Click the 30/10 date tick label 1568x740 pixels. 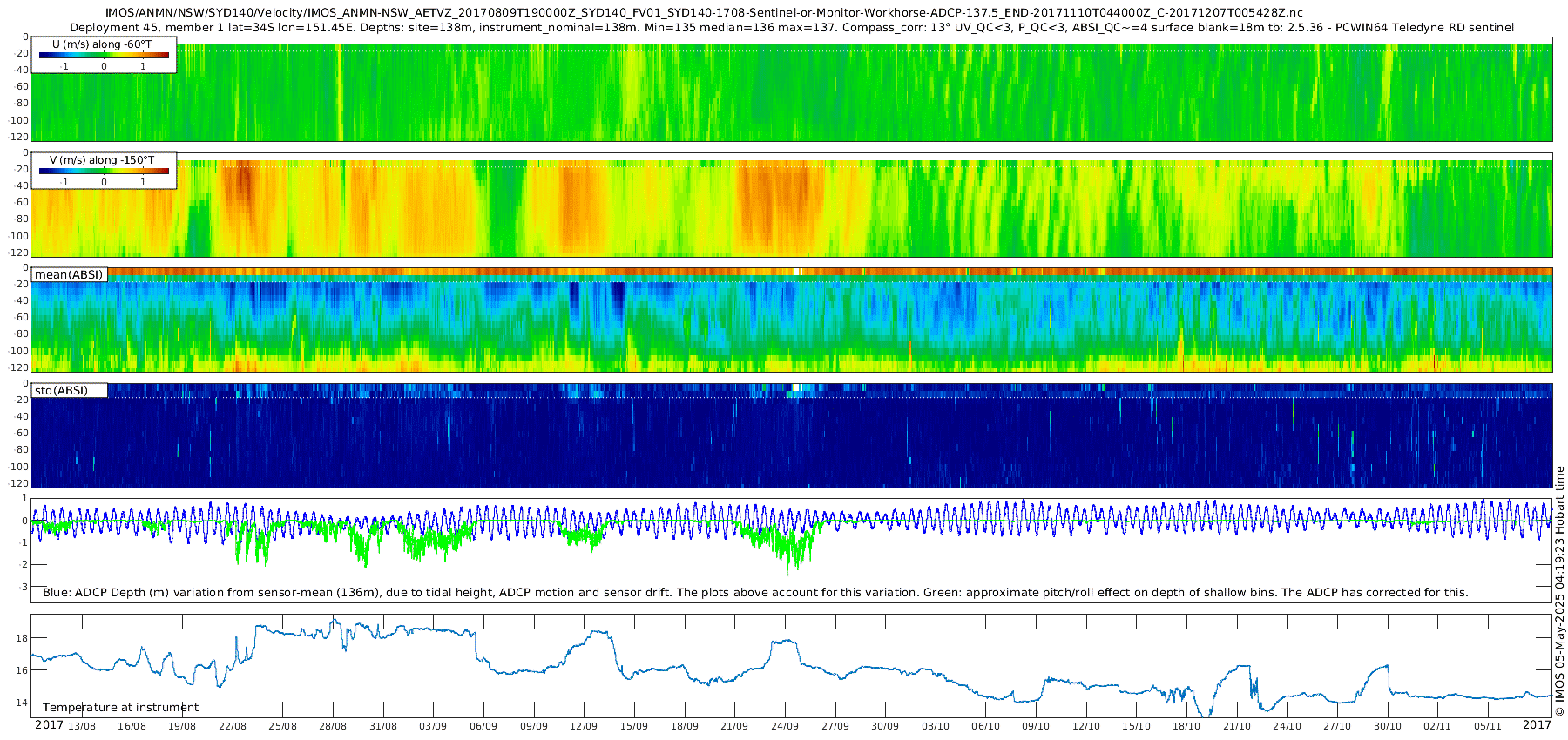[x=1388, y=726]
